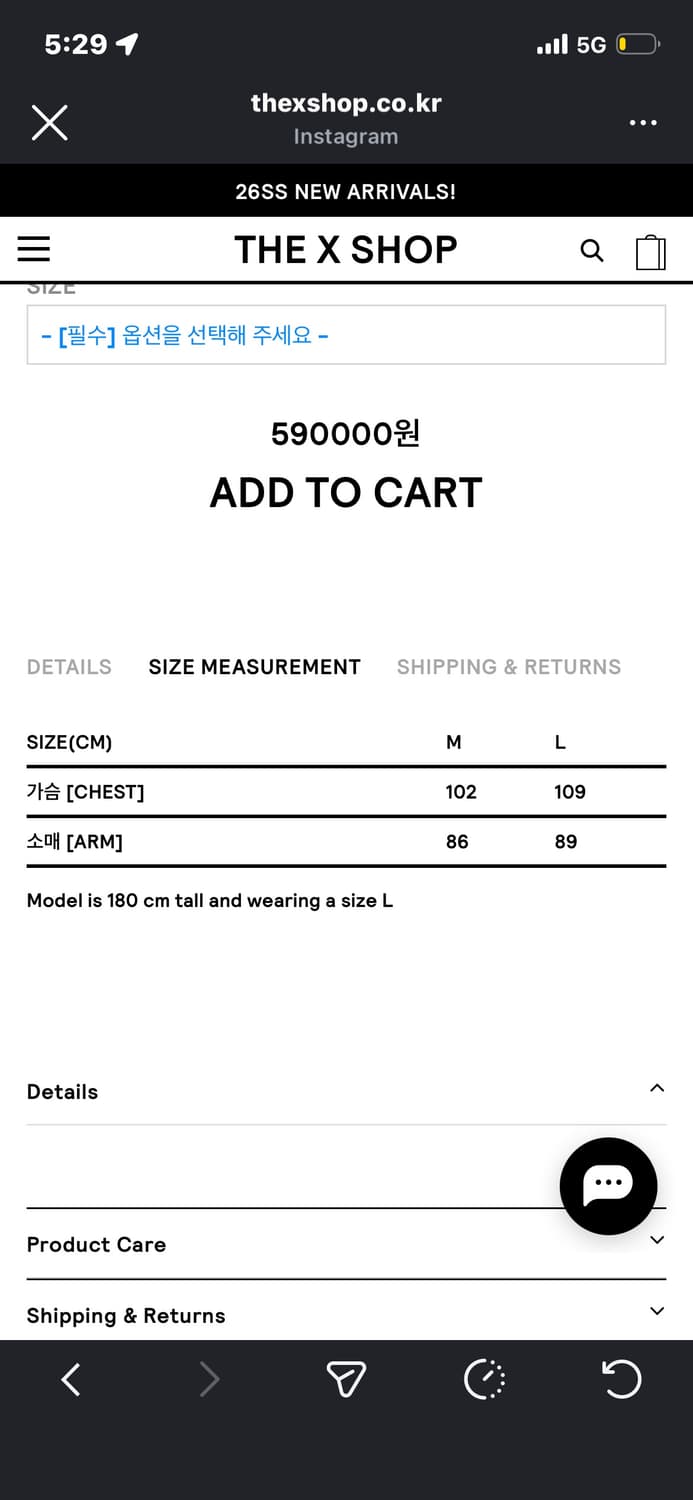Expand the Product Care section

point(656,1241)
